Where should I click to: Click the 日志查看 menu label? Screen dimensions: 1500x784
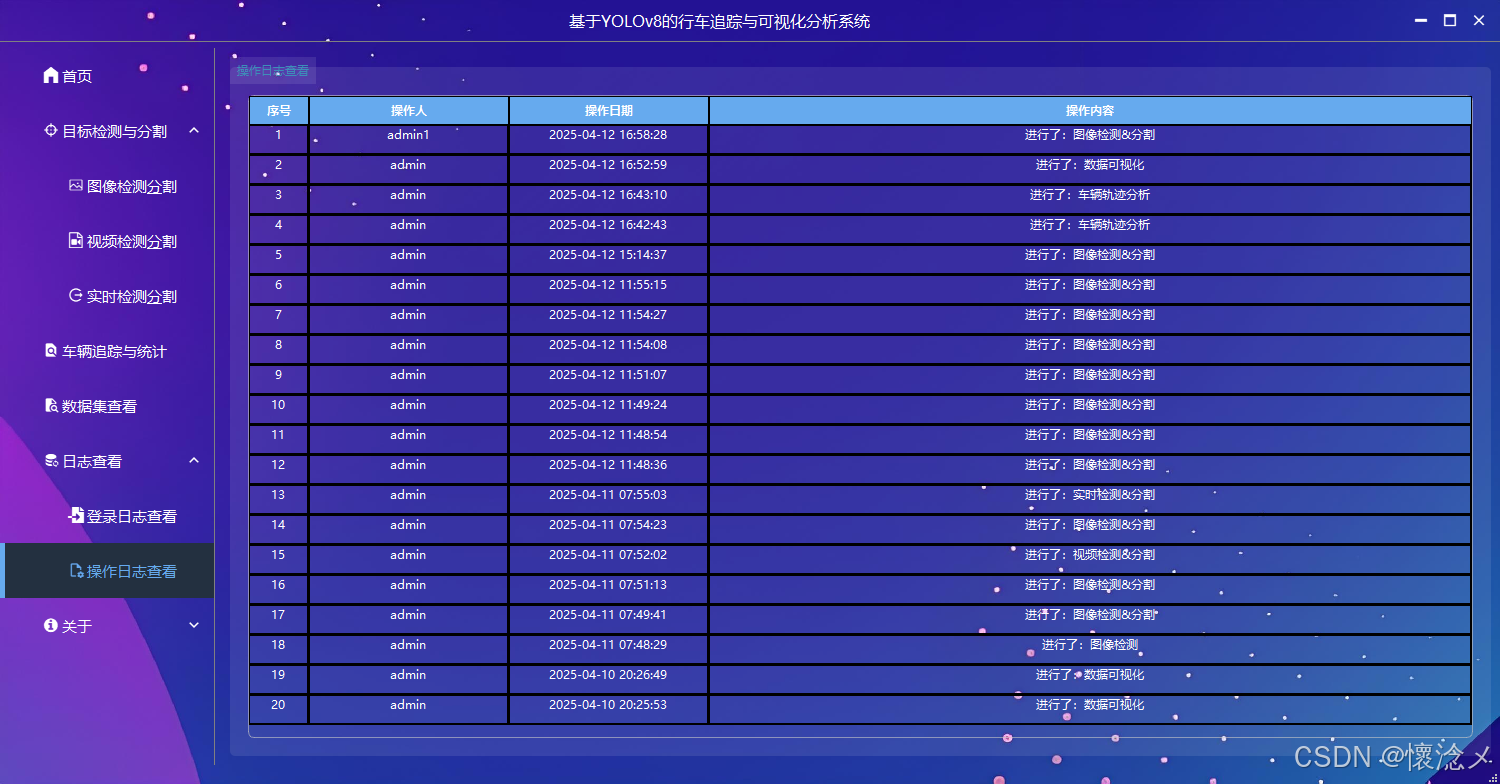(x=92, y=461)
